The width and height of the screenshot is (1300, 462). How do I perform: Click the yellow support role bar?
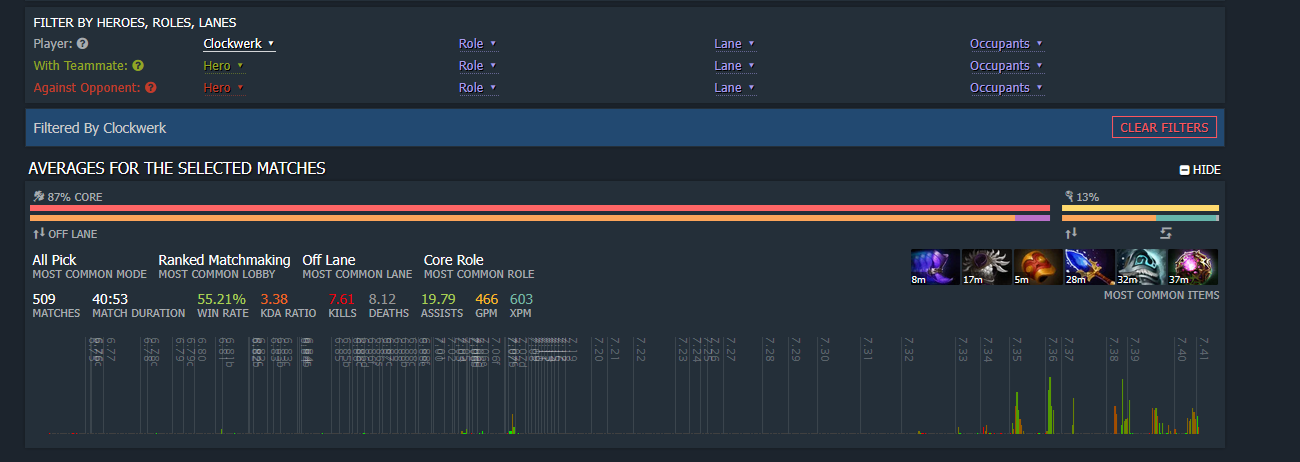[1140, 208]
